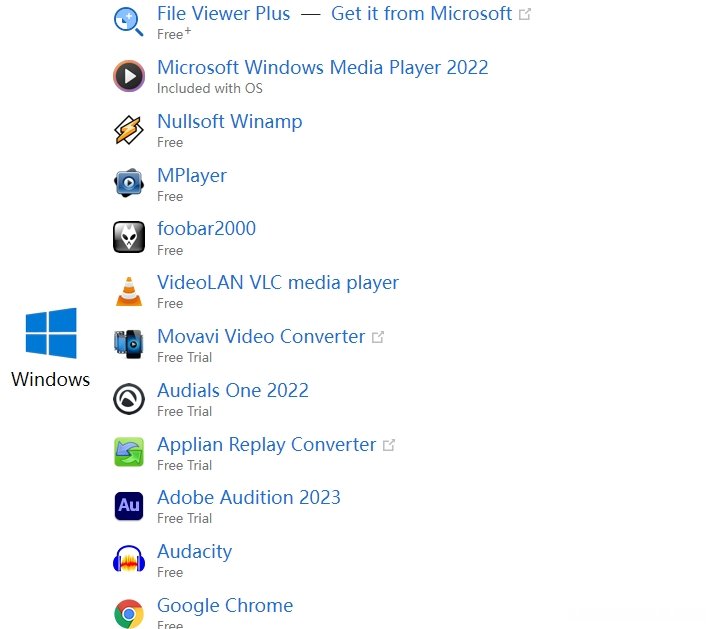Open the Google Chrome link
The height and width of the screenshot is (629, 716).
pos(225,606)
